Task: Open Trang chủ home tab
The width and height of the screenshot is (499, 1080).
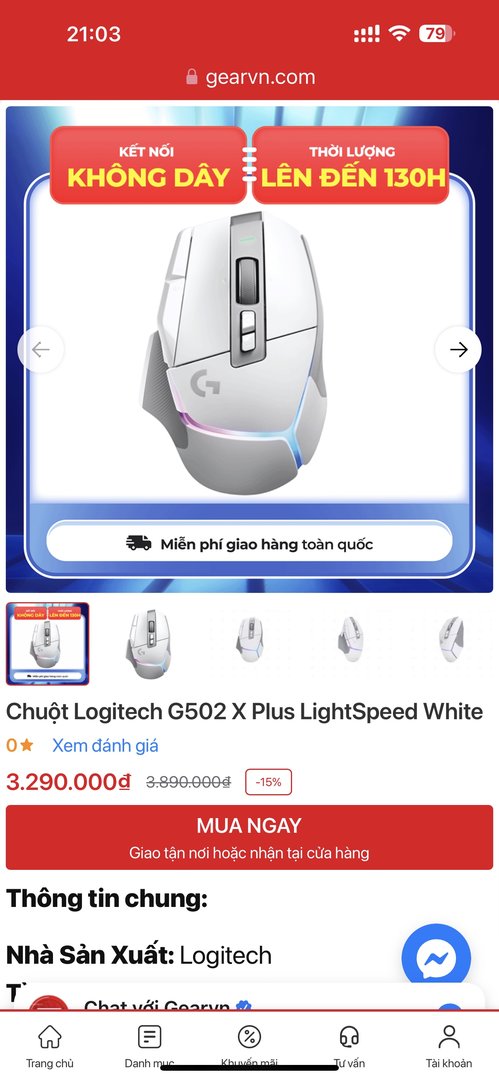Action: 50,1046
